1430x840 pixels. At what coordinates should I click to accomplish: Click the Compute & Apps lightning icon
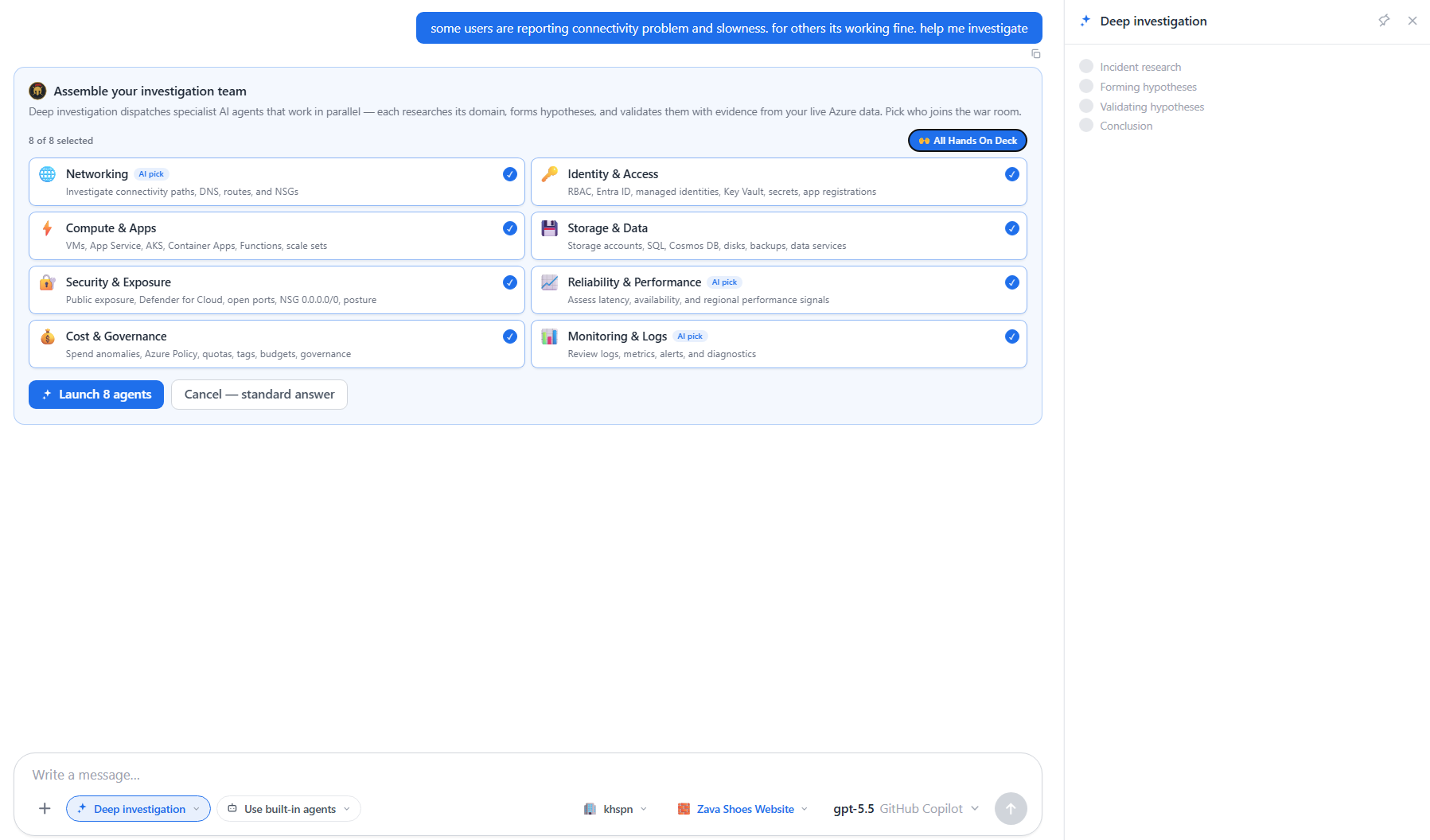[48, 228]
